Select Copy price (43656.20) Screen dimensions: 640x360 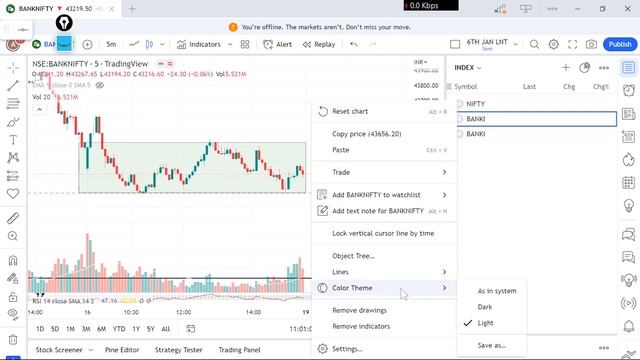point(384,134)
